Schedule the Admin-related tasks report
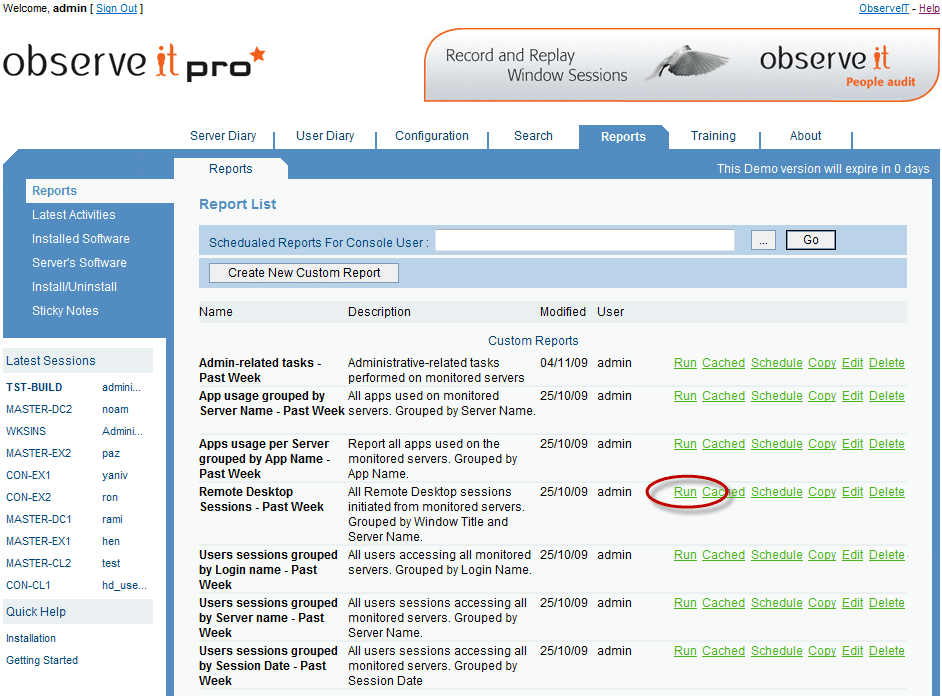 click(x=777, y=363)
